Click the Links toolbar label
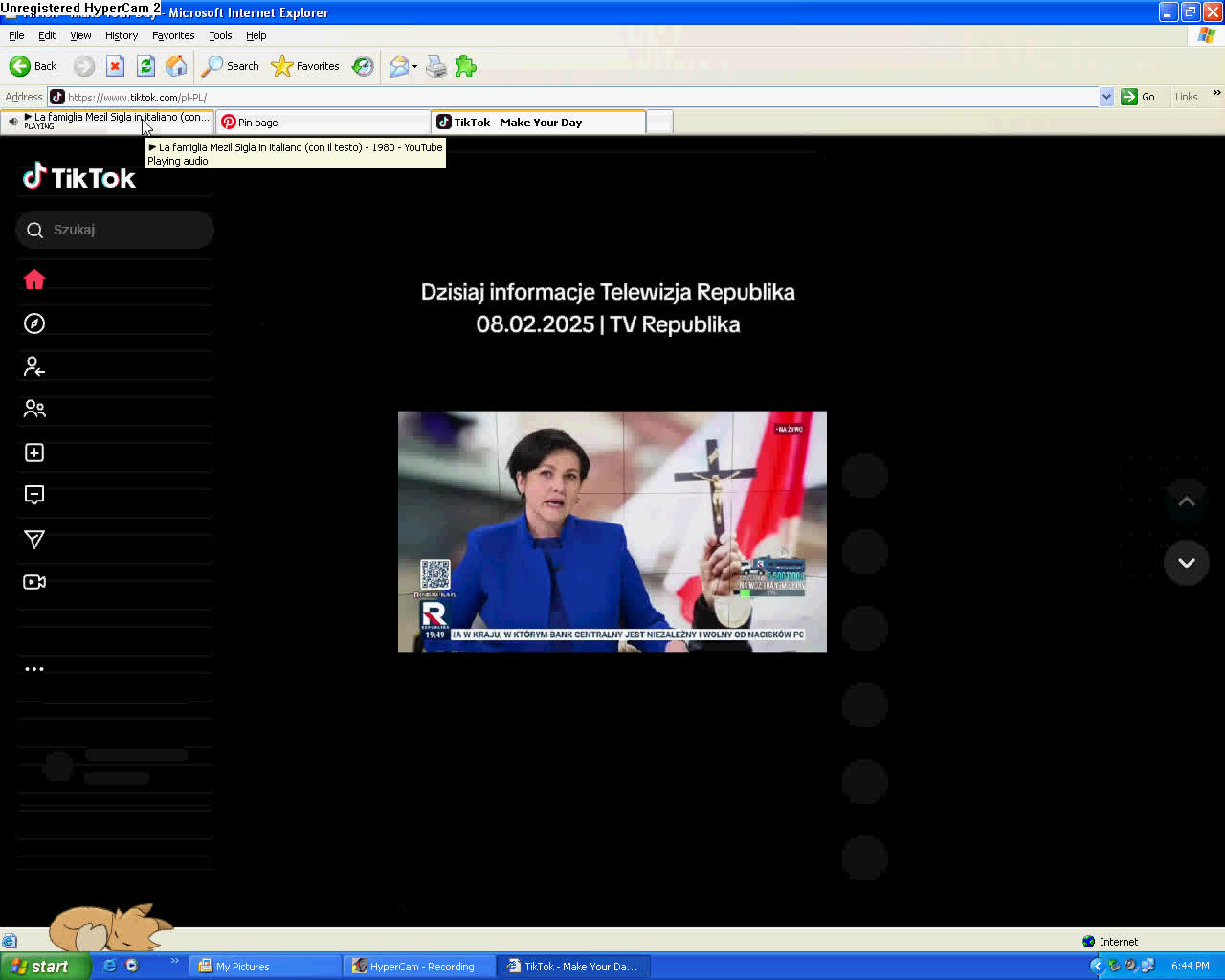 pyautogui.click(x=1186, y=97)
